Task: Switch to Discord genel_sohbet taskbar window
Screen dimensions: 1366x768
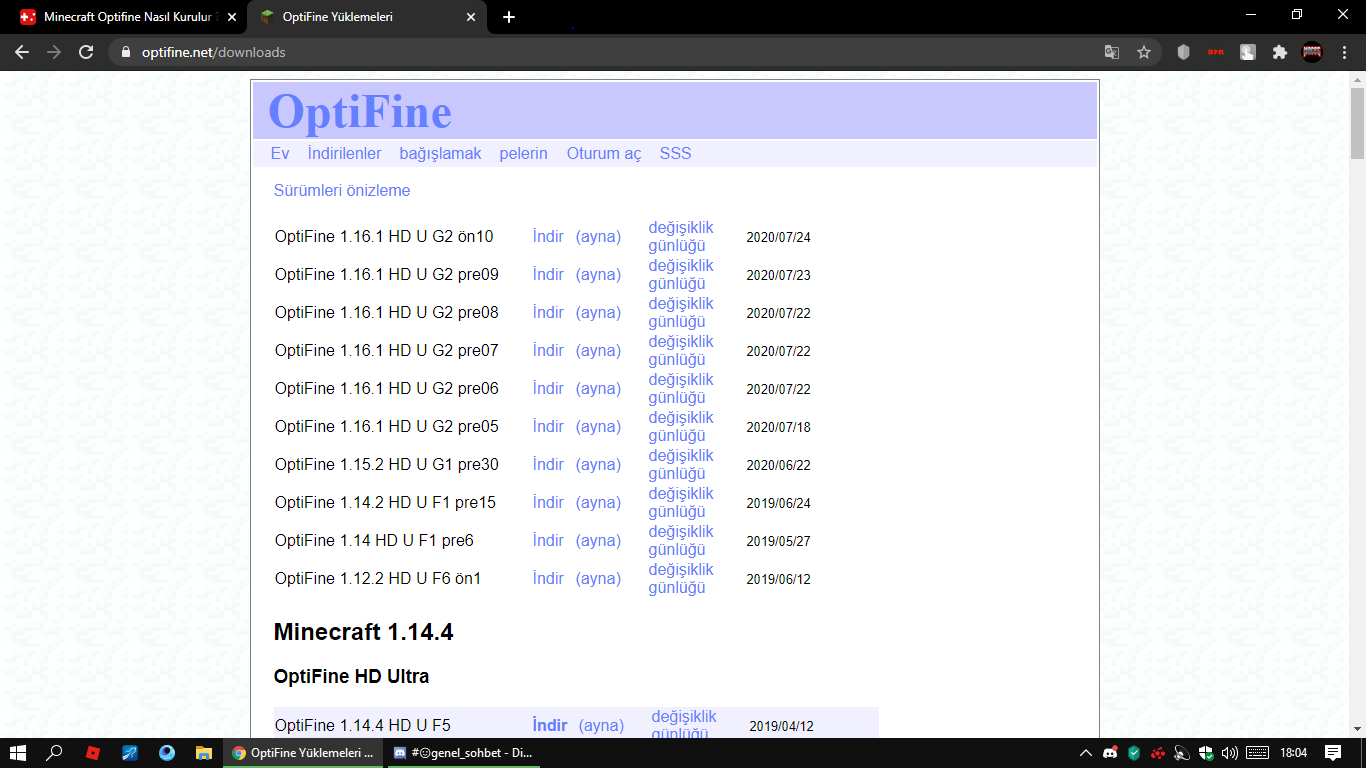Action: [462, 753]
